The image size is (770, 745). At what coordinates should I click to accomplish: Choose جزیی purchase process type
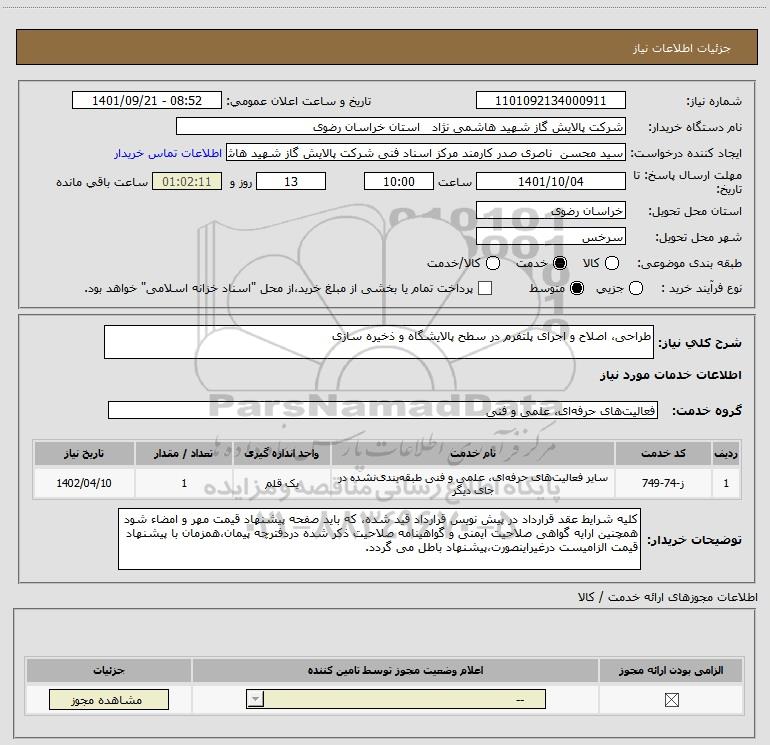635,288
